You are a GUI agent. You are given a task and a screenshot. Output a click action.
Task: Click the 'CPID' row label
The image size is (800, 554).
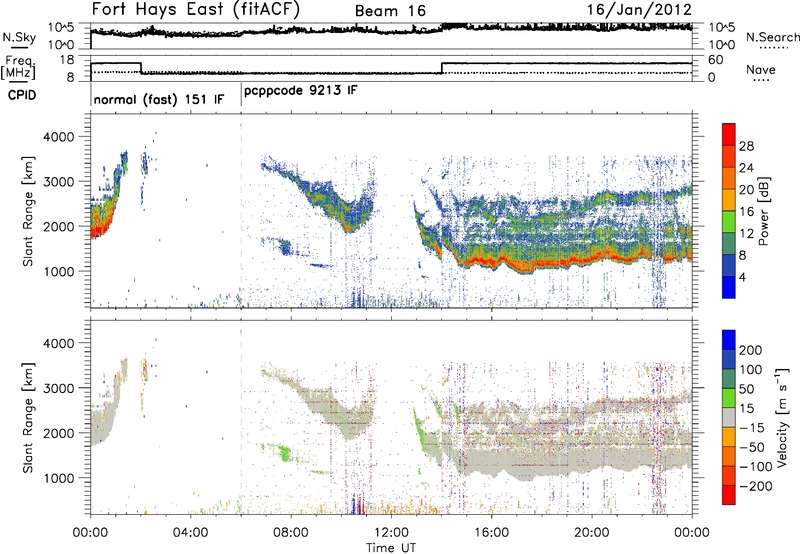[22, 95]
